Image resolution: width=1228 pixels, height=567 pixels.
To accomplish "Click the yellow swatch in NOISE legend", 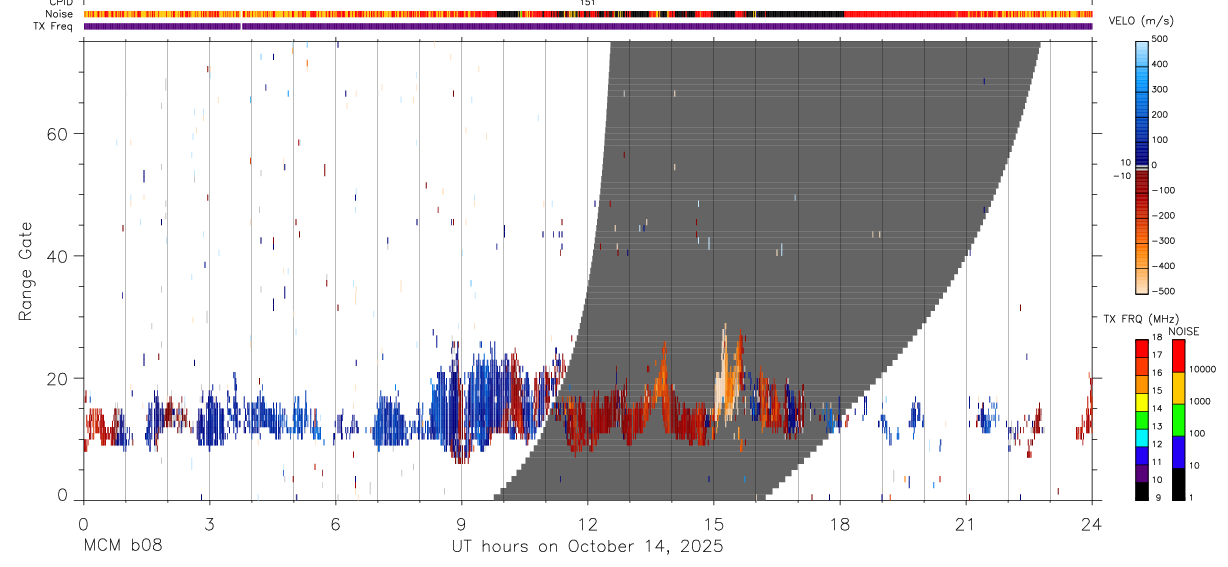I will tap(1178, 388).
